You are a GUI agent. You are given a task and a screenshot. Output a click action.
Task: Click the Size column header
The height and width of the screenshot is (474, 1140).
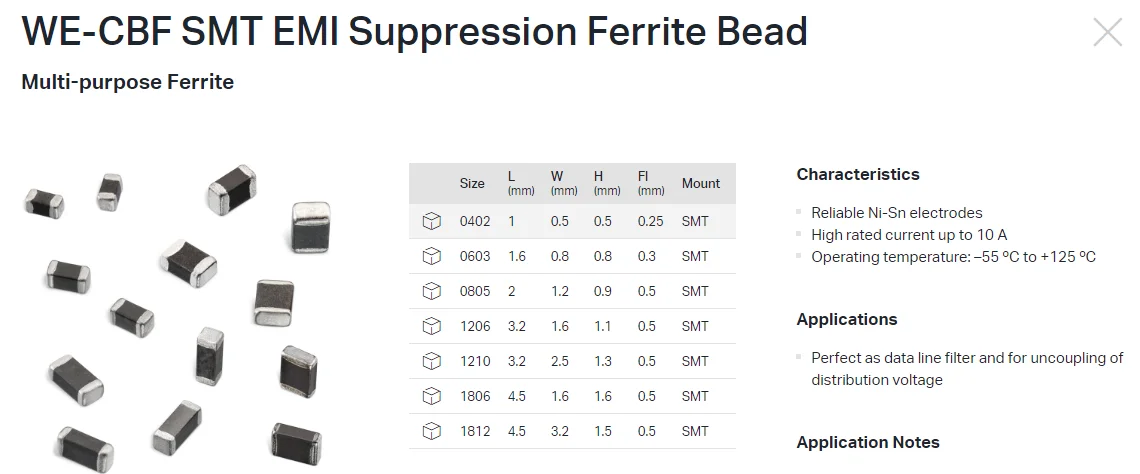(x=472, y=183)
